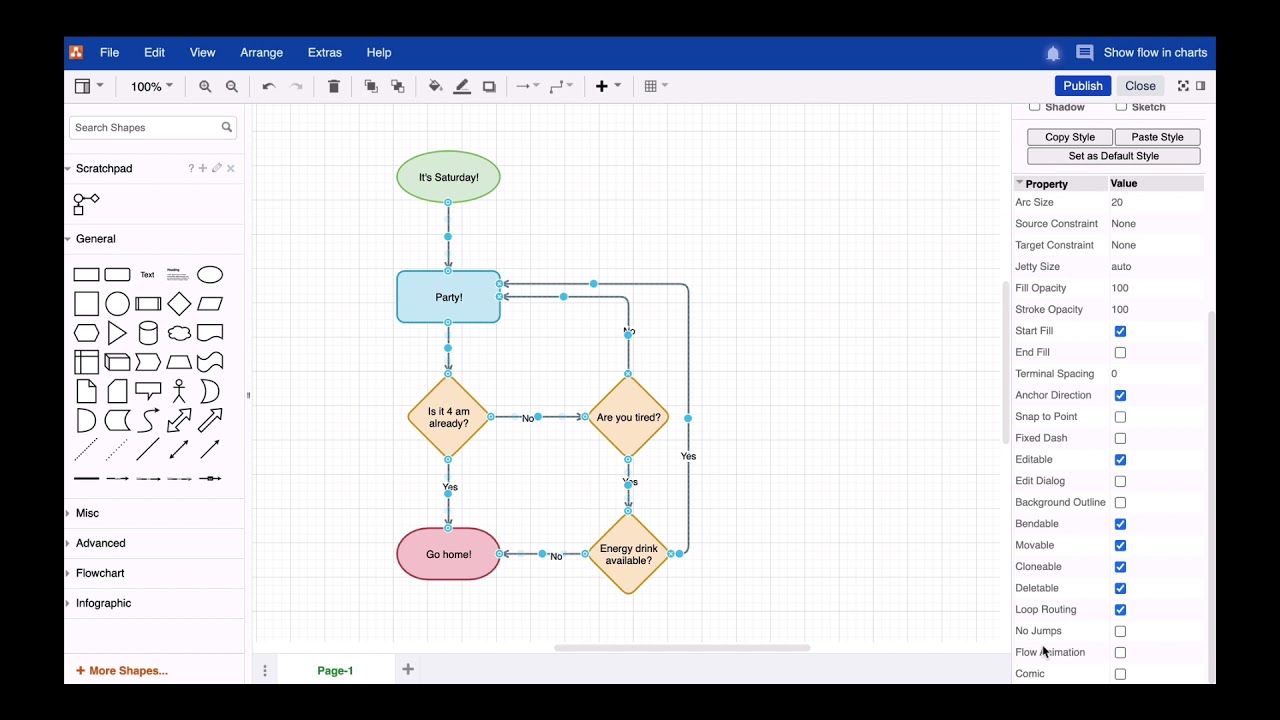Click the scratchpad saved shape thumbnail
Image resolution: width=1280 pixels, height=720 pixels.
(87, 204)
